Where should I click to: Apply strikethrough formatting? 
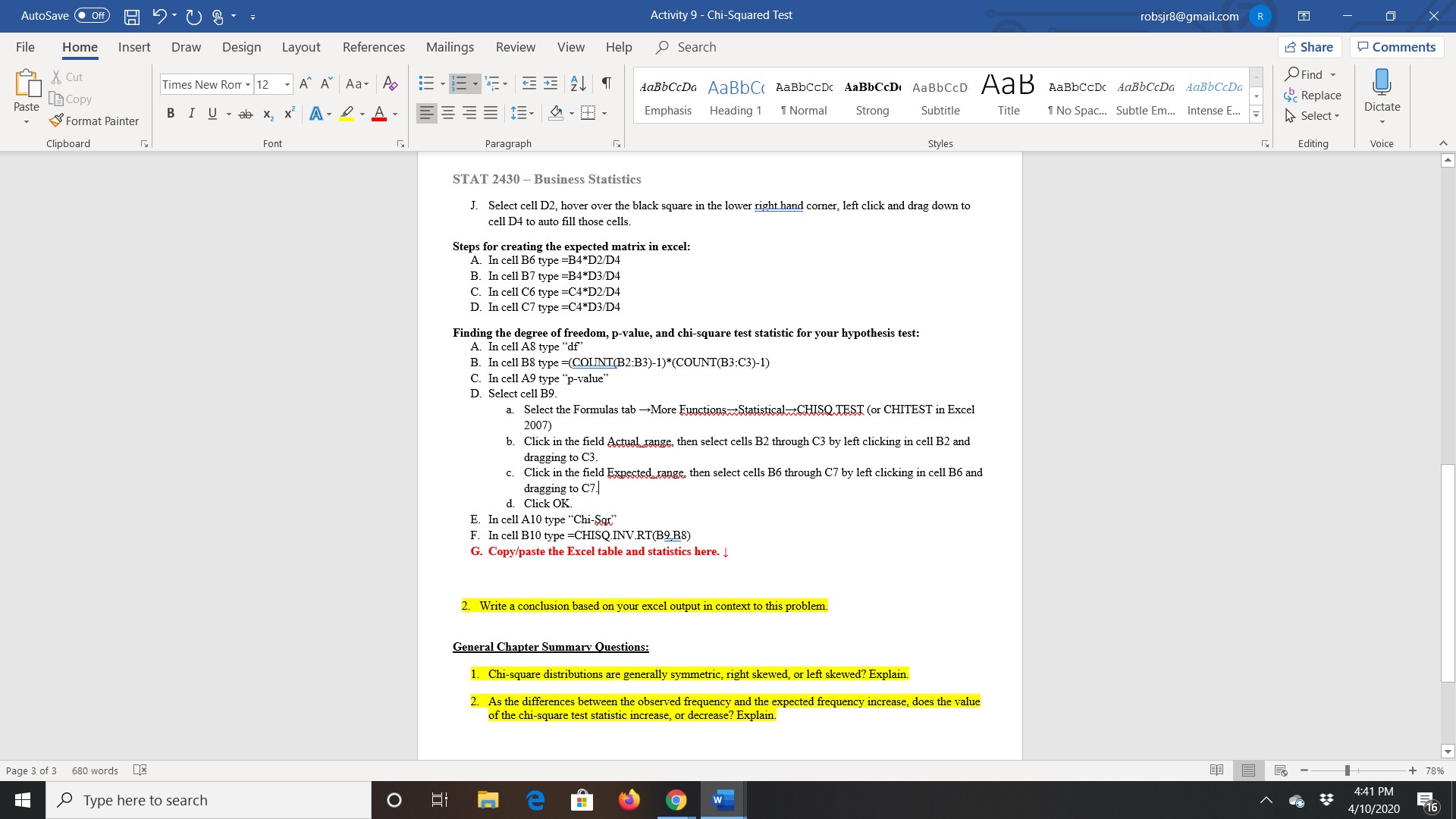[245, 114]
